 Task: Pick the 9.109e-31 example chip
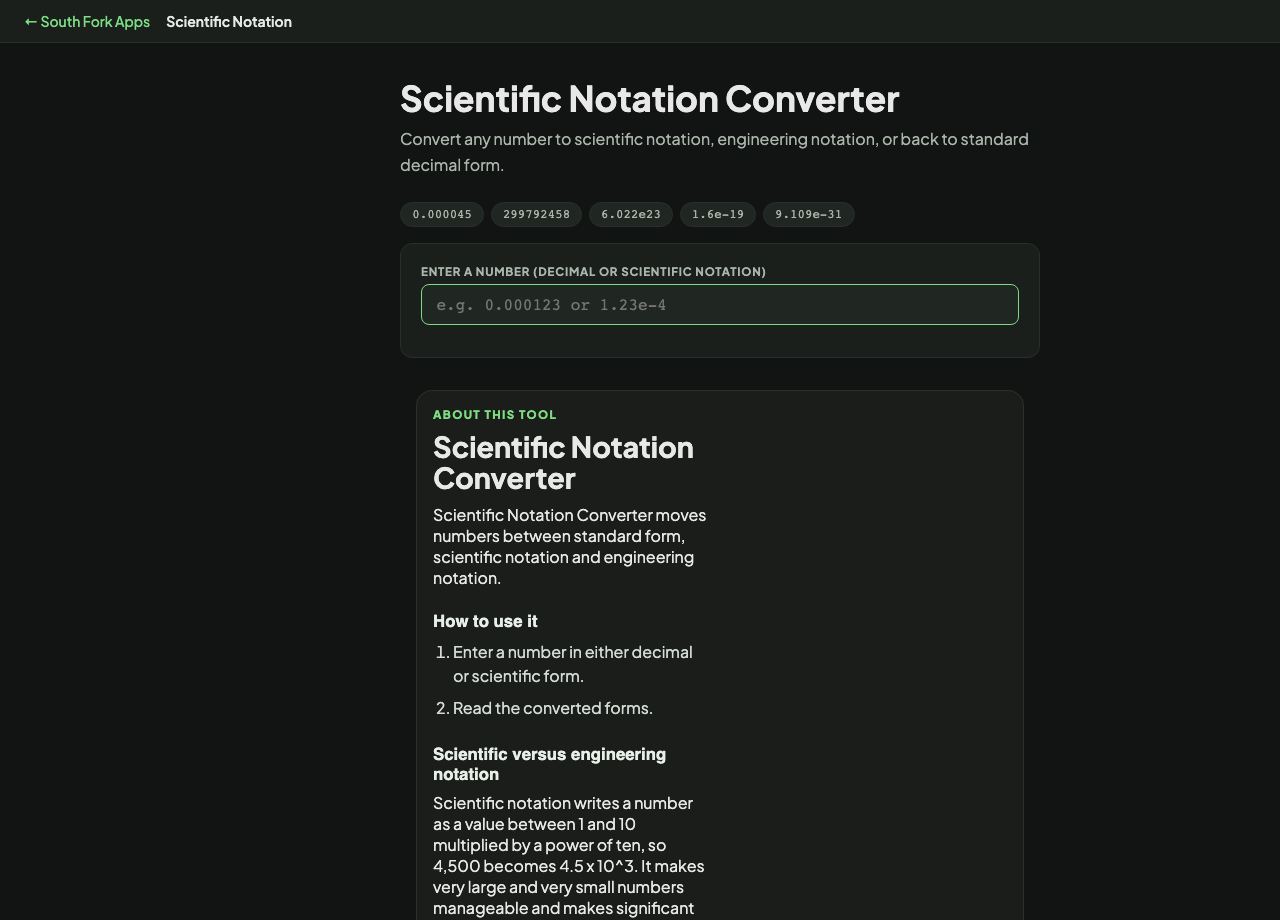tap(809, 214)
